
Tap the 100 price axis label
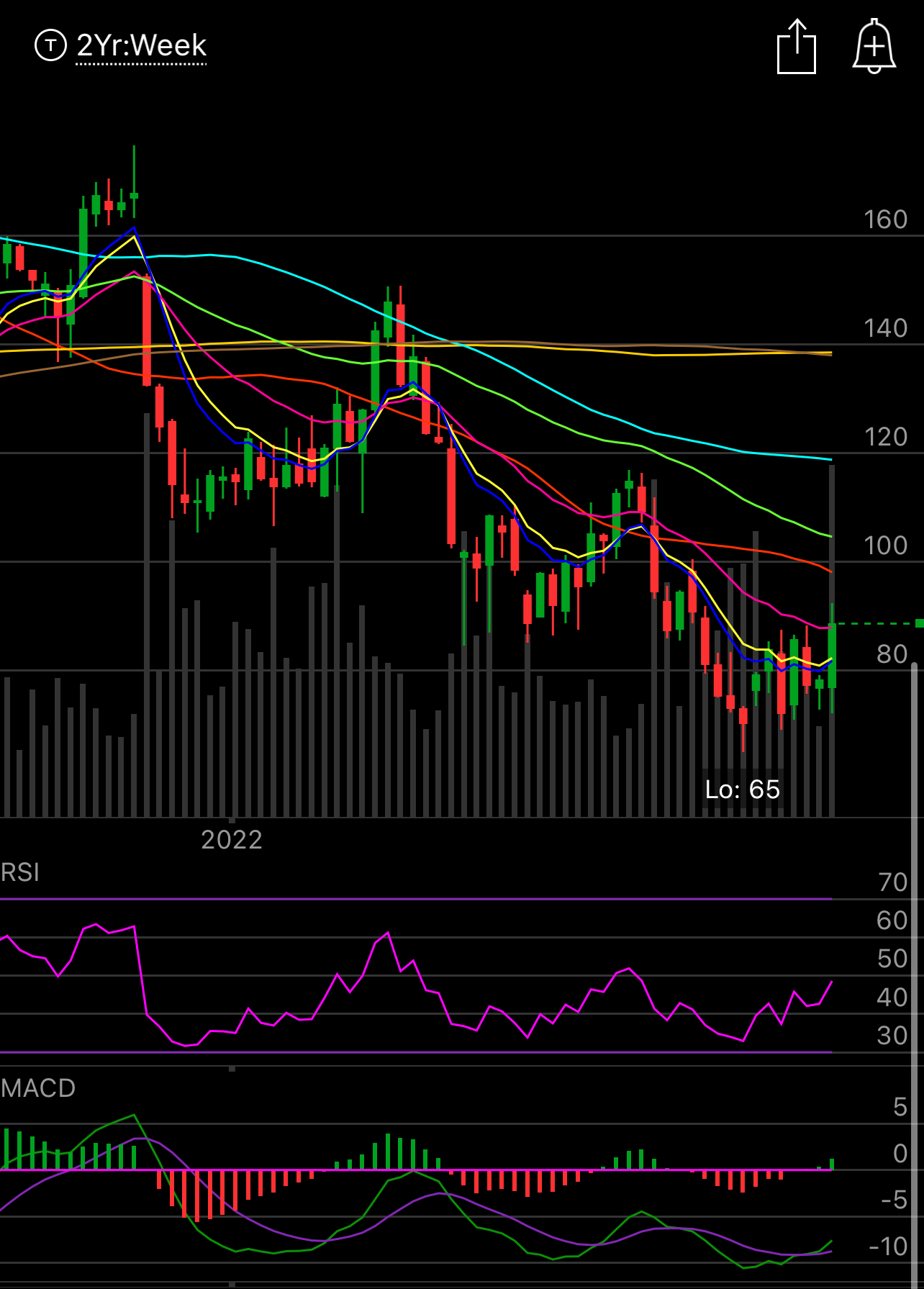(x=886, y=546)
